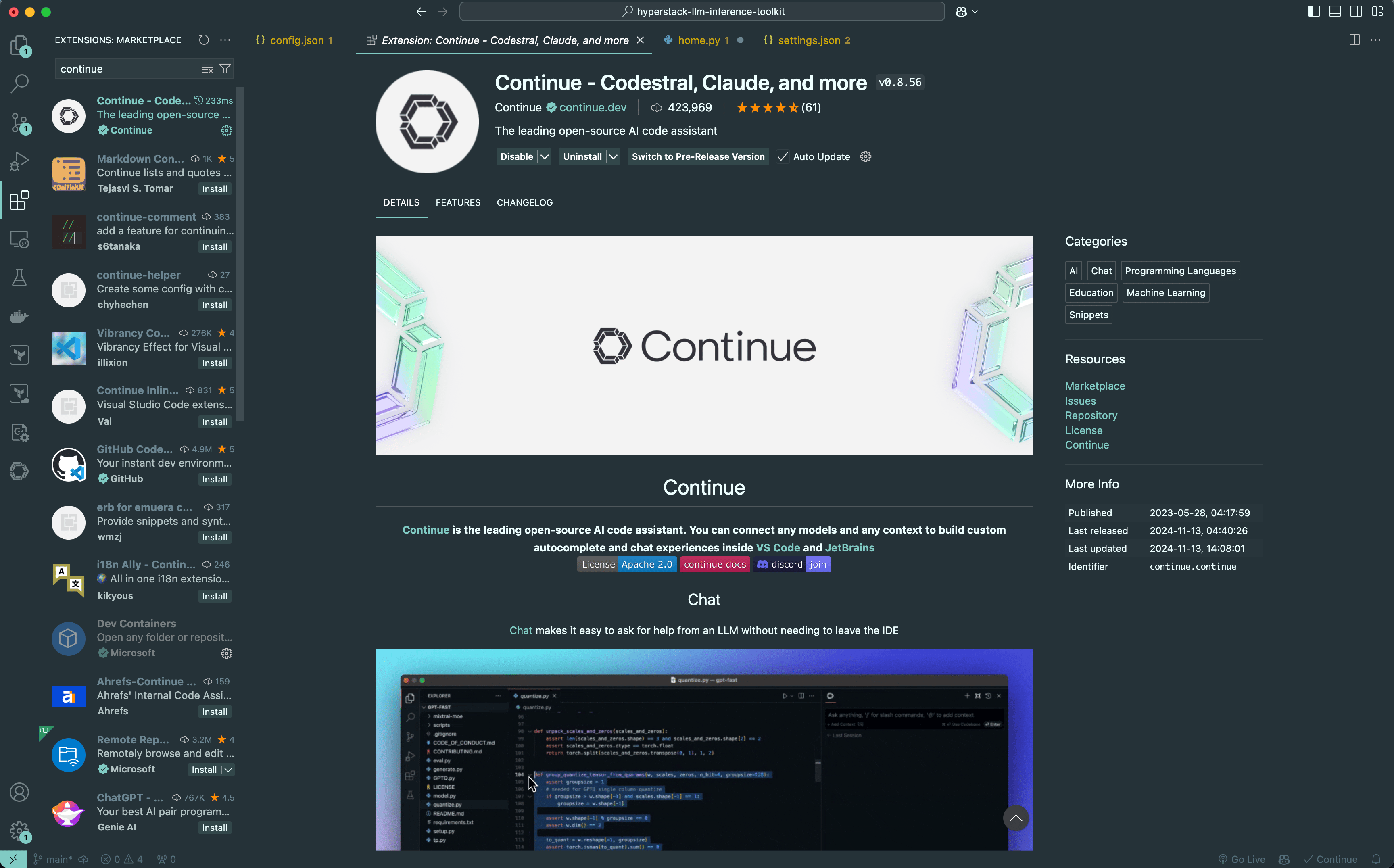
Task: Click the Extensions refresh icon
Action: pyautogui.click(x=204, y=40)
